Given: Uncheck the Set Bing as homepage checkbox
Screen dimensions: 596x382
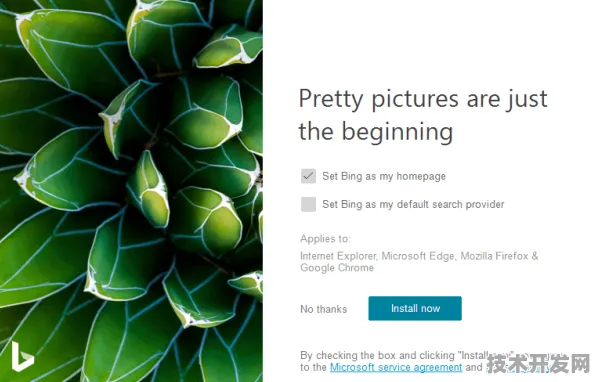Looking at the screenshot, I should (x=308, y=176).
